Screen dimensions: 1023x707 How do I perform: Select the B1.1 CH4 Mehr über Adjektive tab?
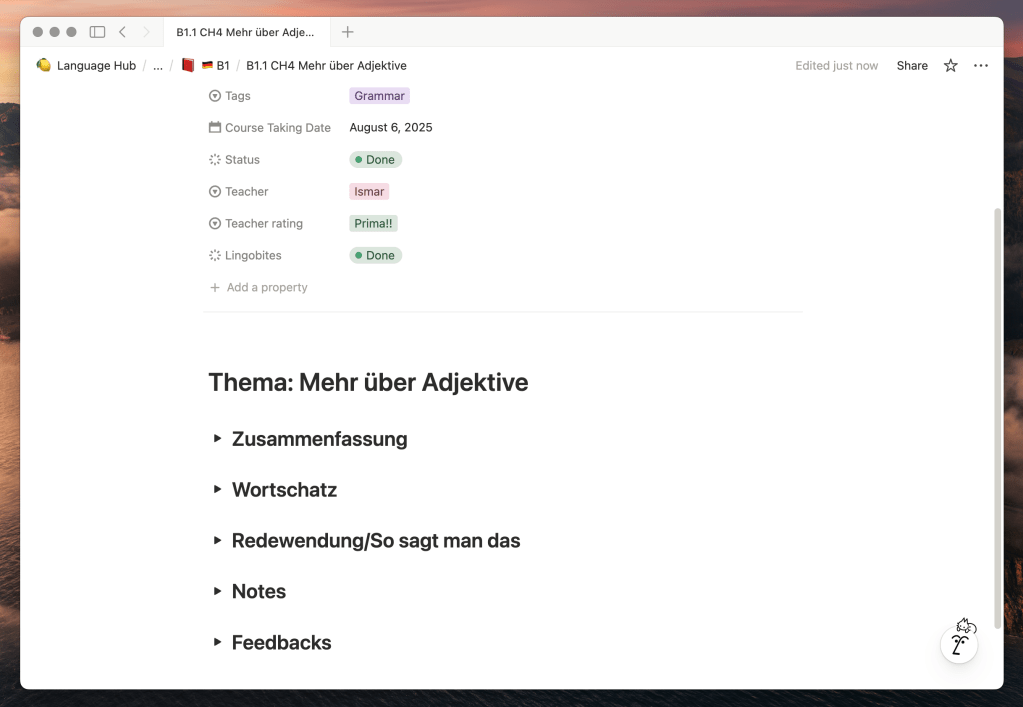[245, 32]
